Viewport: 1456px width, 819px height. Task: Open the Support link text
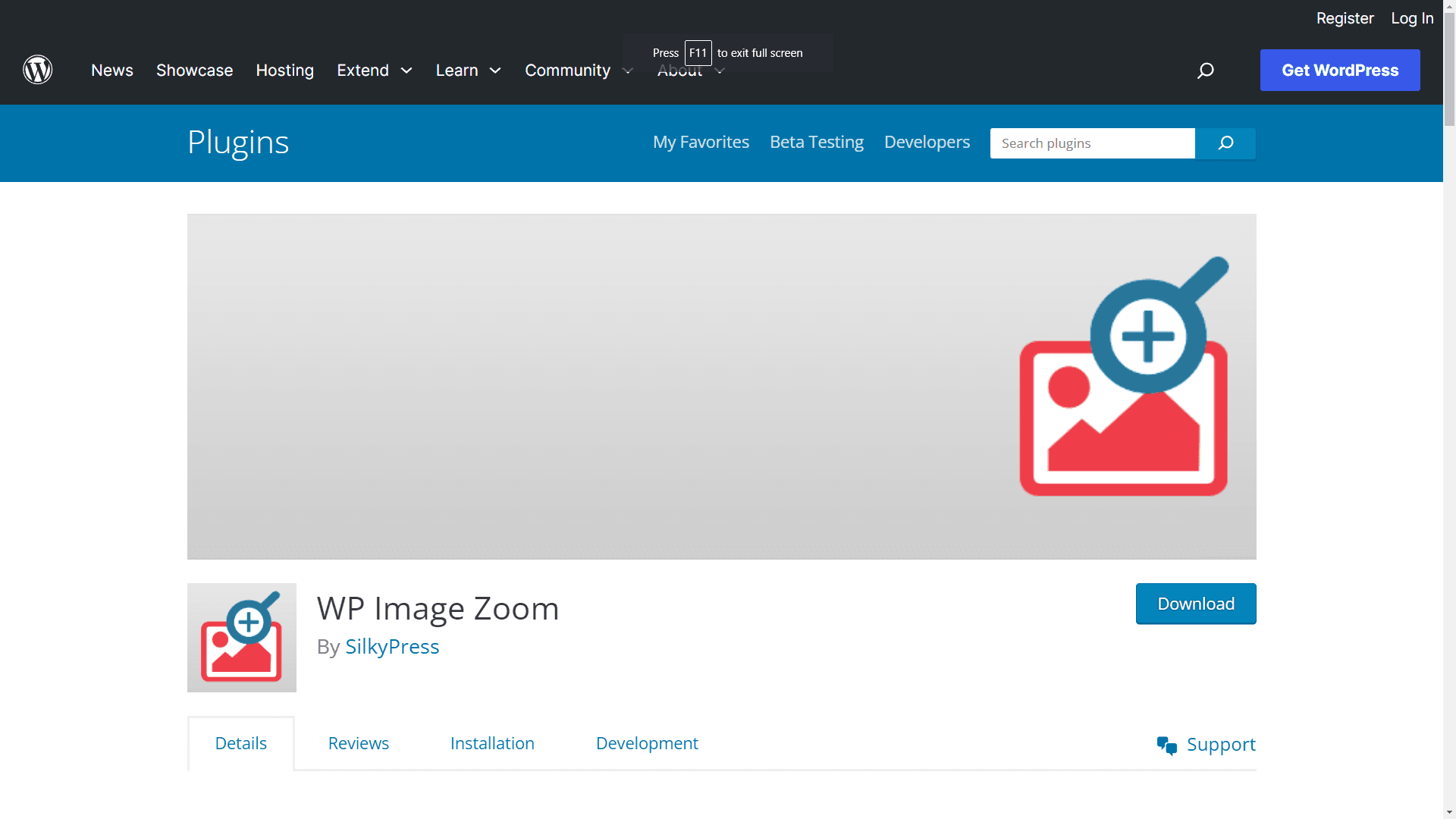[x=1221, y=745]
